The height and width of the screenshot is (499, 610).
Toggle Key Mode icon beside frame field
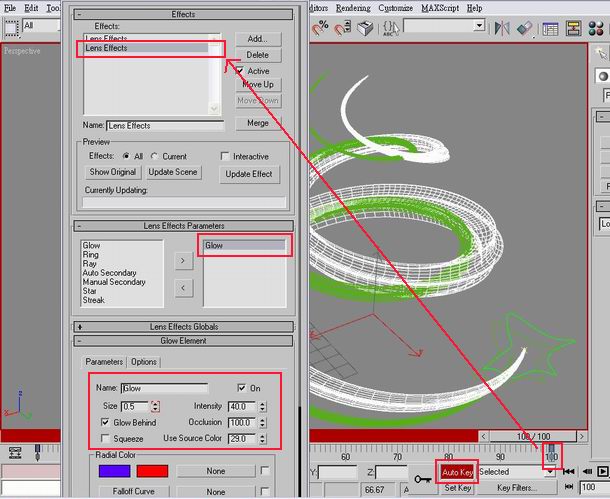569,487
